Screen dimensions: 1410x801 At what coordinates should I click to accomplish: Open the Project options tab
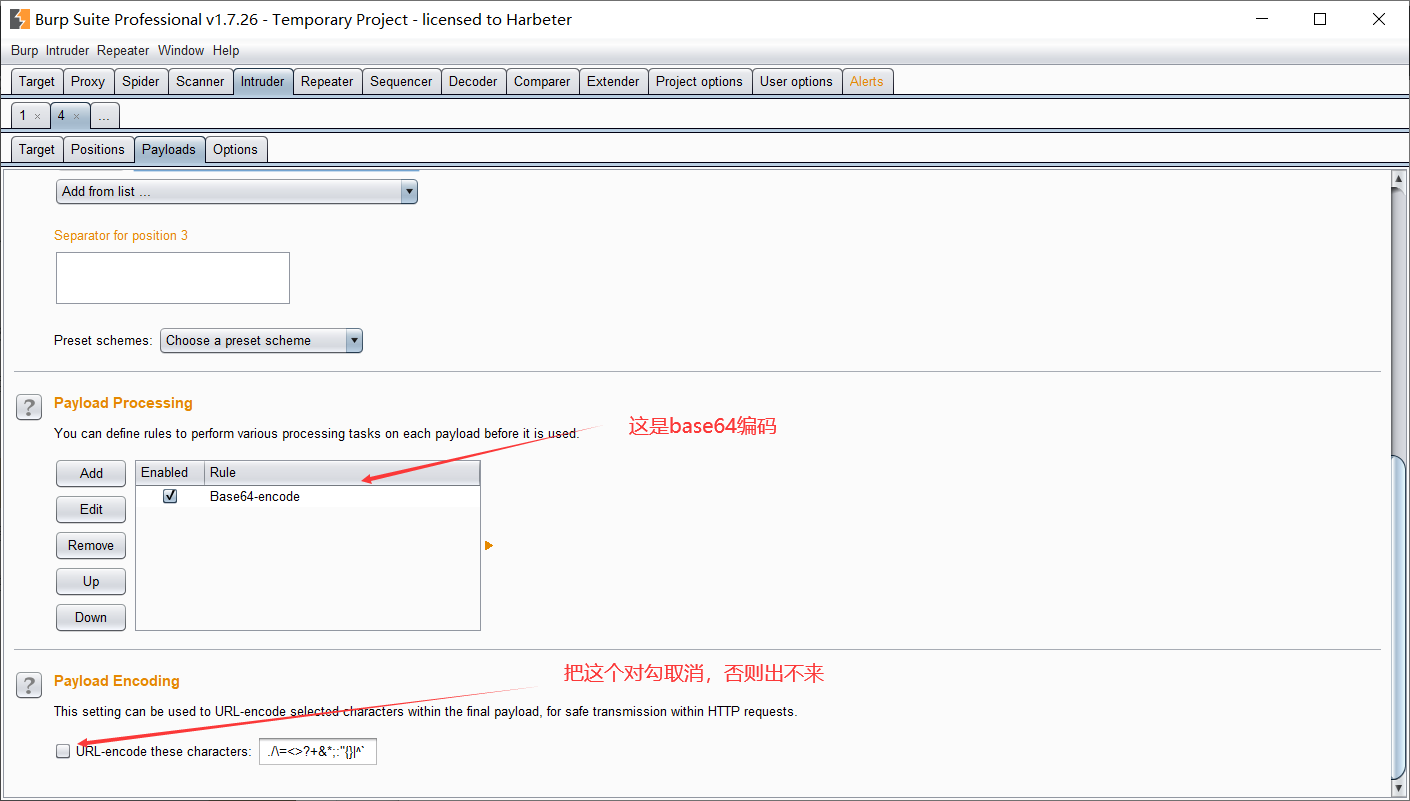coord(699,81)
